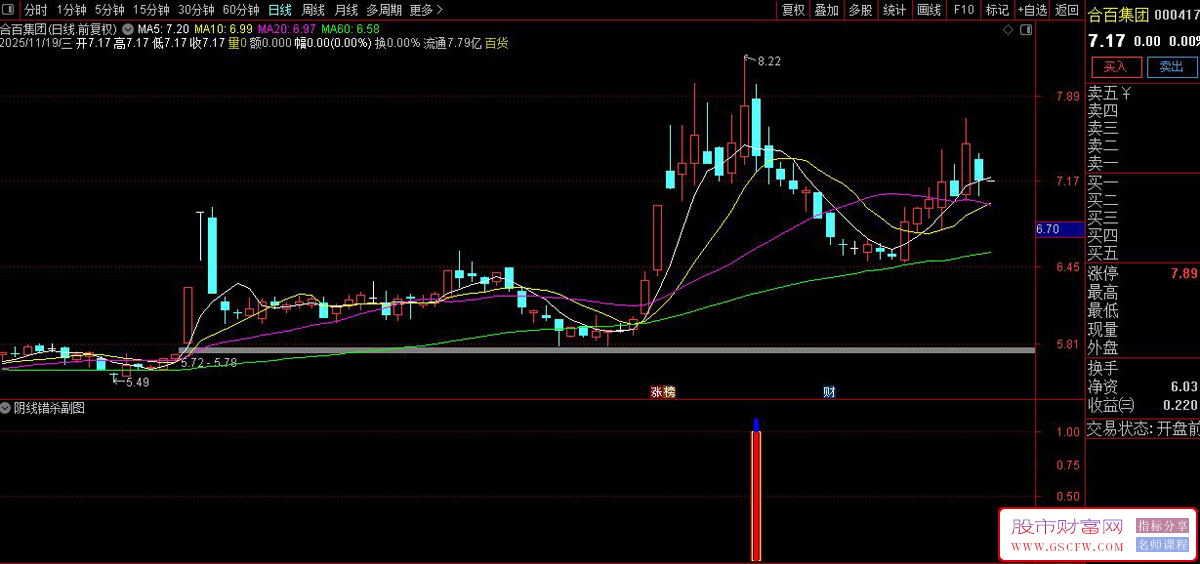
Task: Click the 财 marker icon below chart
Action: click(x=828, y=392)
